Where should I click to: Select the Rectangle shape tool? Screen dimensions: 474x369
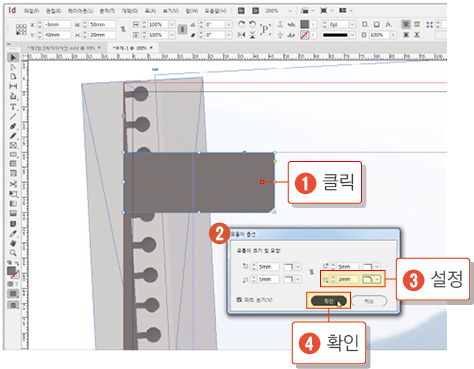coord(13,155)
